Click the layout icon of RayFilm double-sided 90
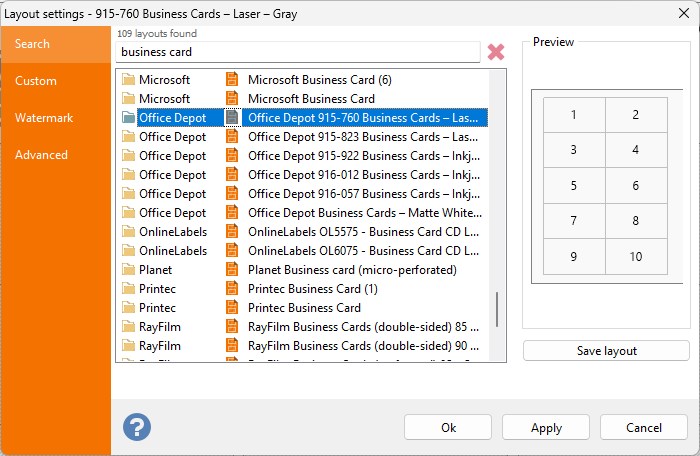 click(x=232, y=346)
